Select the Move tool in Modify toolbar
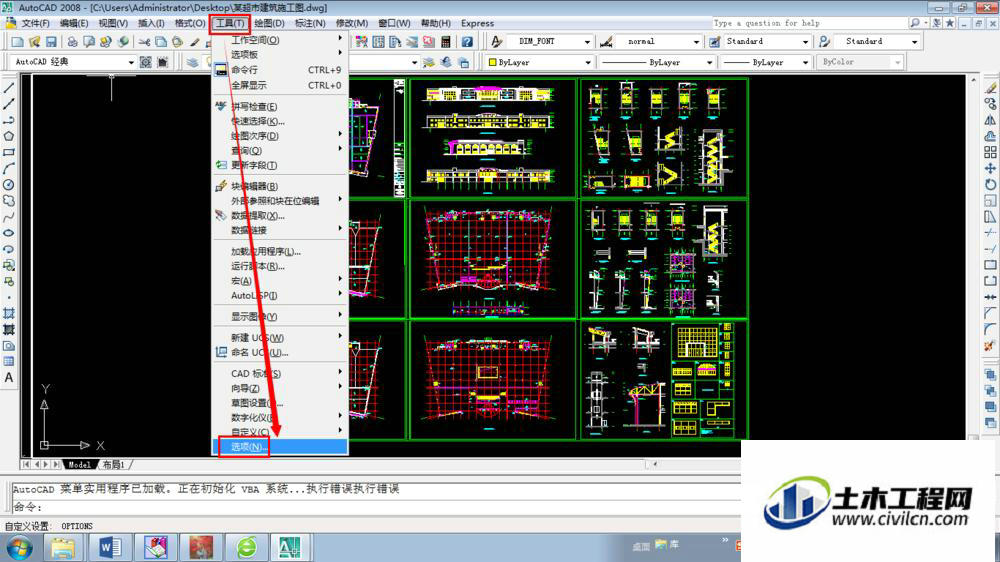Screen dimensions: 1000x562 [990, 168]
